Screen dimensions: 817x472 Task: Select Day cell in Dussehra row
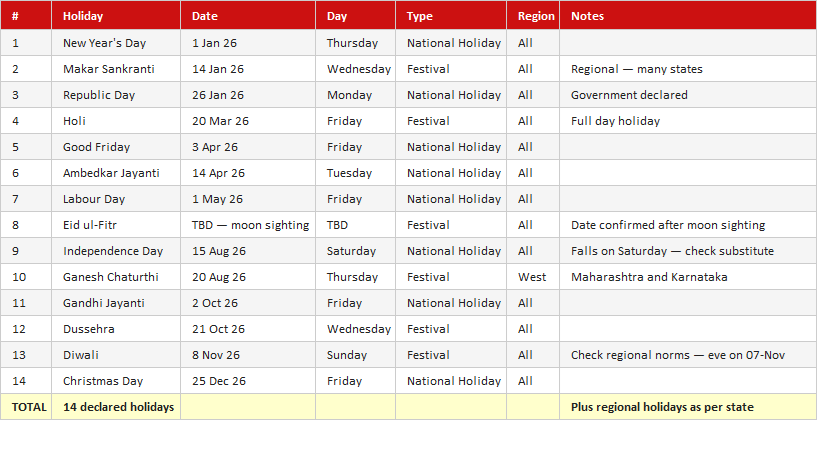355,329
